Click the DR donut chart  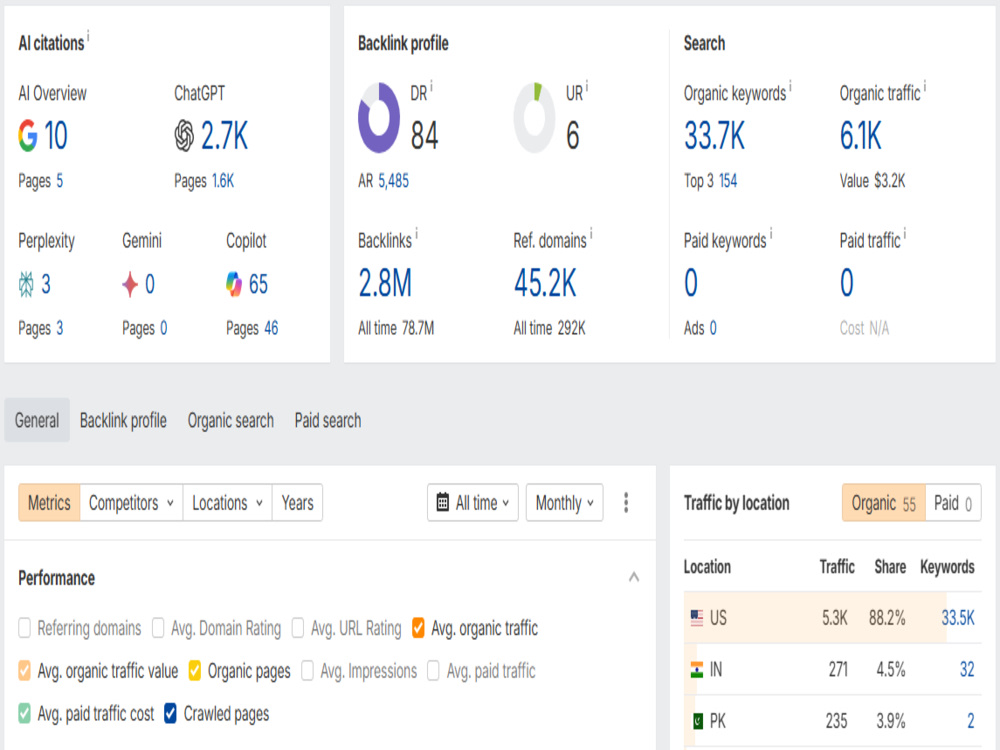pos(379,118)
